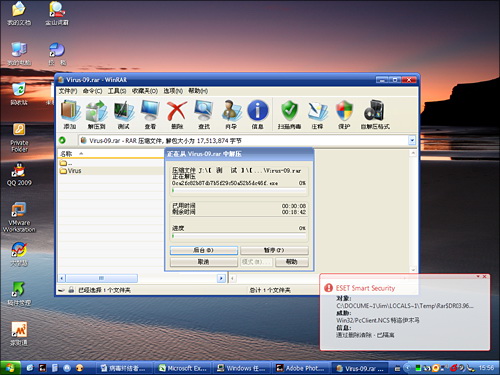Click the Protect (保护) colored shield icon
This screenshot has height=375, width=500.
(x=344, y=114)
